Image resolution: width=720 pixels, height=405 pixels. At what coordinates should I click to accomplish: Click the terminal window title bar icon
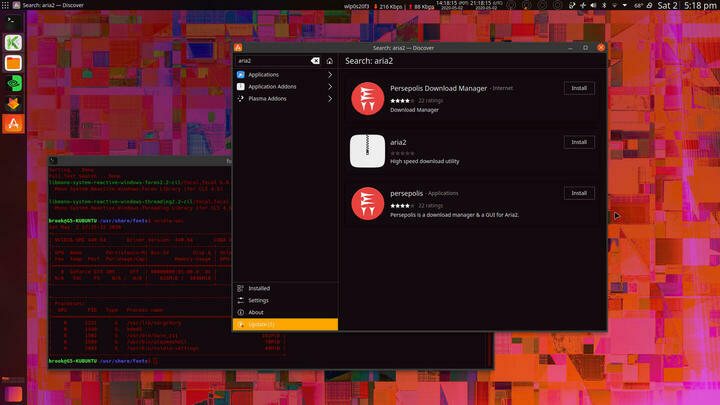tap(53, 160)
